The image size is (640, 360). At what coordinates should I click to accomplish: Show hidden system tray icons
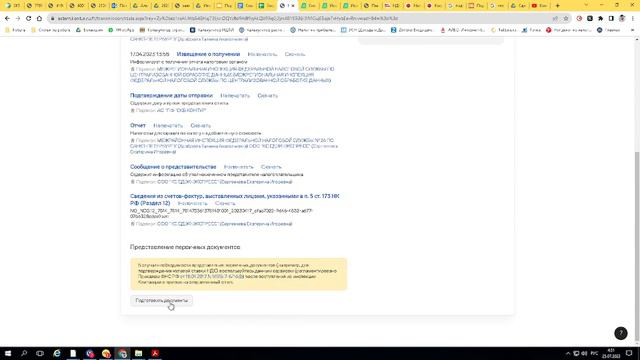[x=568, y=353]
